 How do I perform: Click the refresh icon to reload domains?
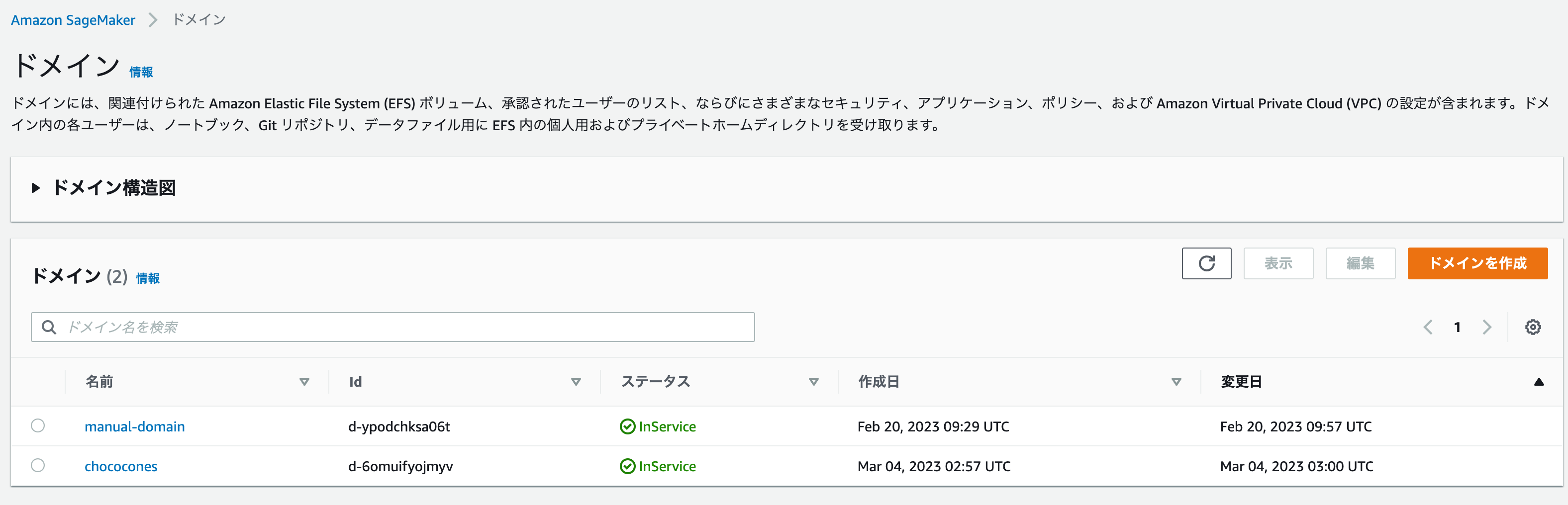tap(1206, 263)
